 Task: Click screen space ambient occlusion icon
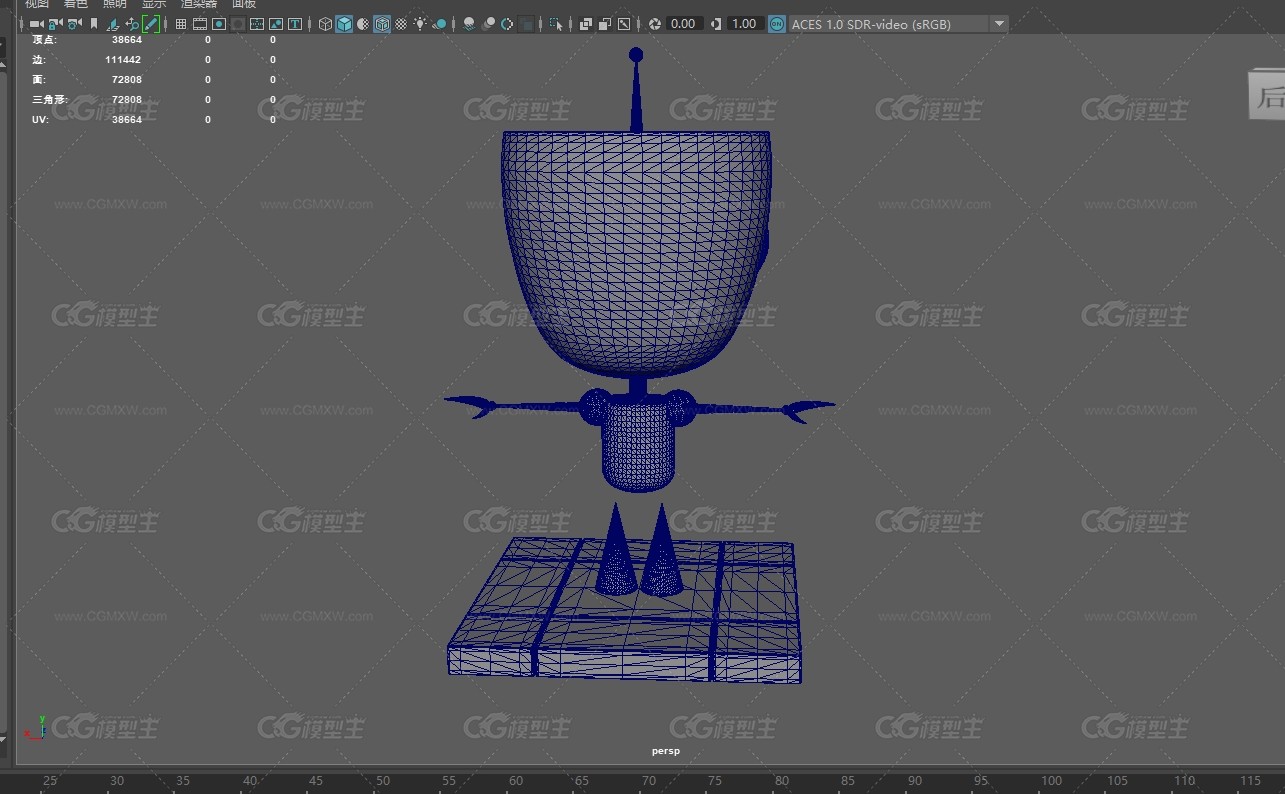coord(469,24)
